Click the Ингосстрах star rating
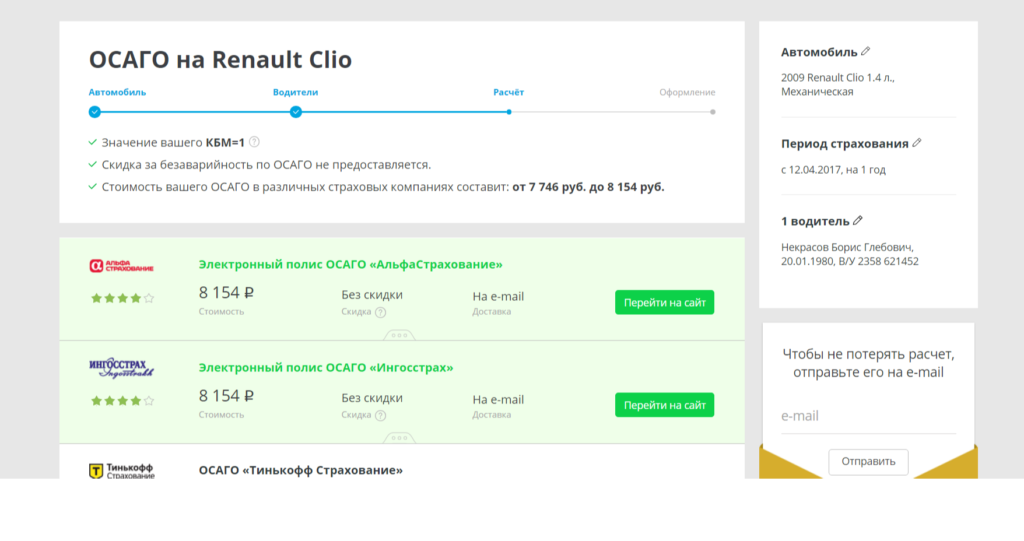This screenshot has width=1024, height=541. click(123, 401)
